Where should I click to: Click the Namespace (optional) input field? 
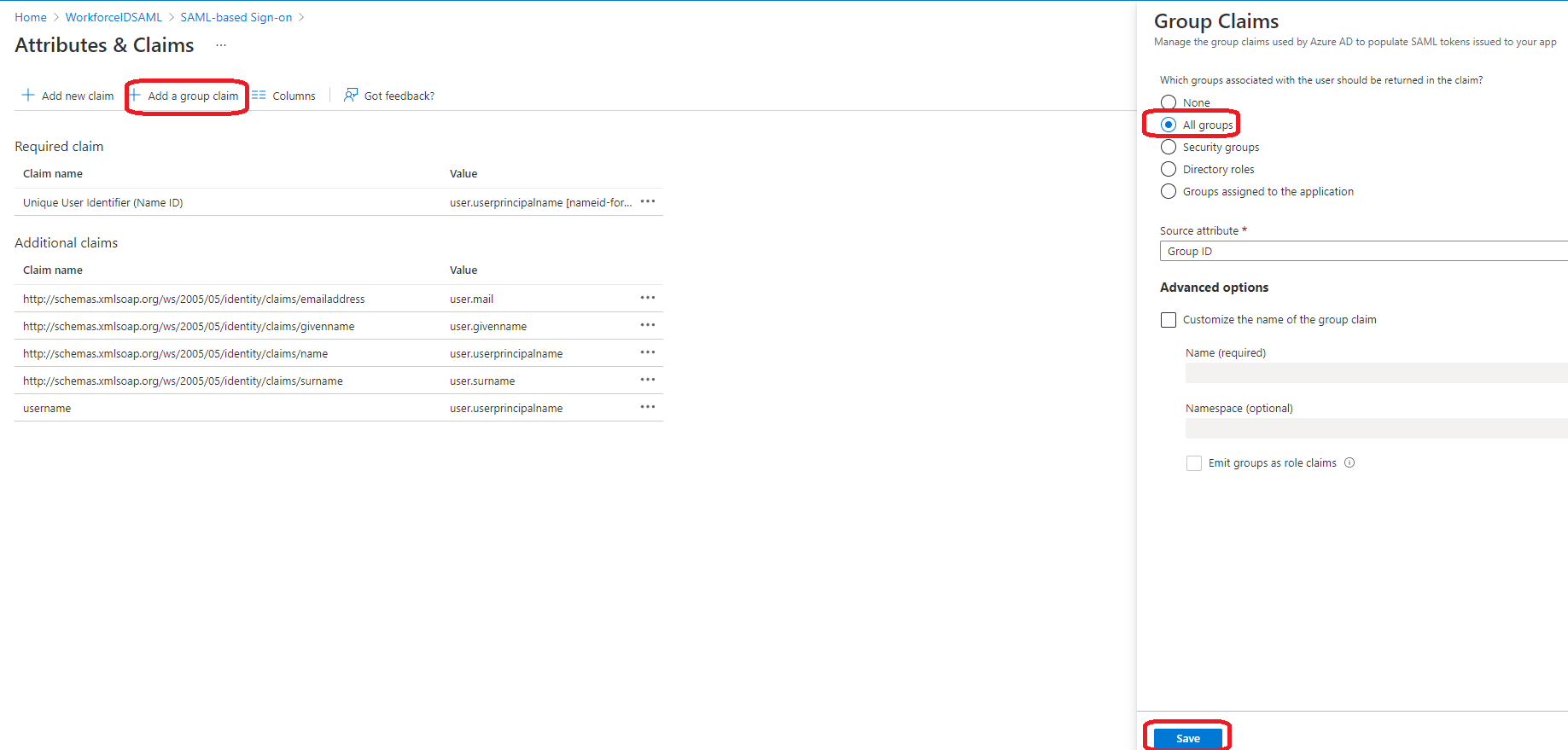pos(1376,428)
